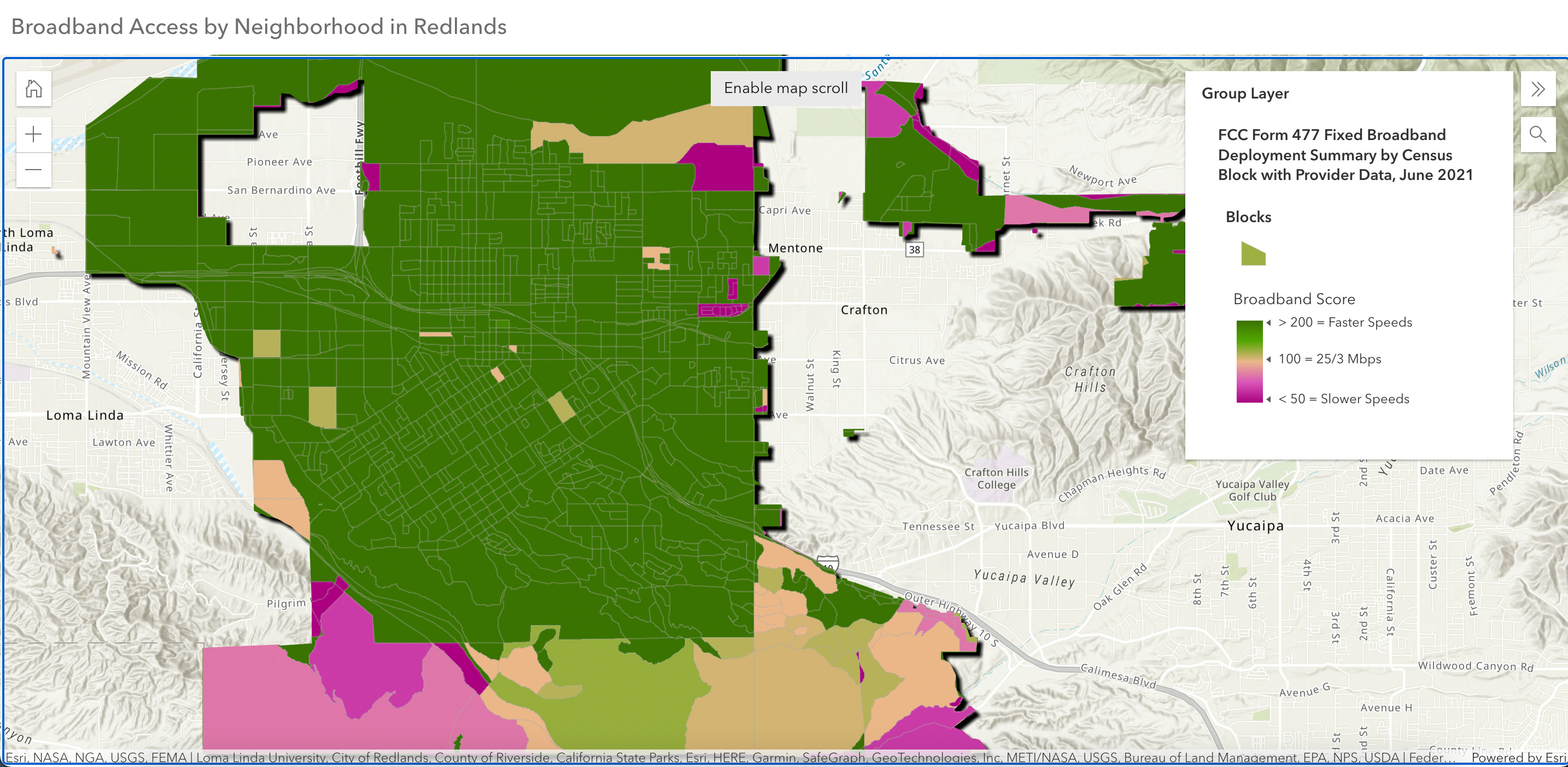
Task: Click the Broadband Score color ramp
Action: tap(1249, 361)
